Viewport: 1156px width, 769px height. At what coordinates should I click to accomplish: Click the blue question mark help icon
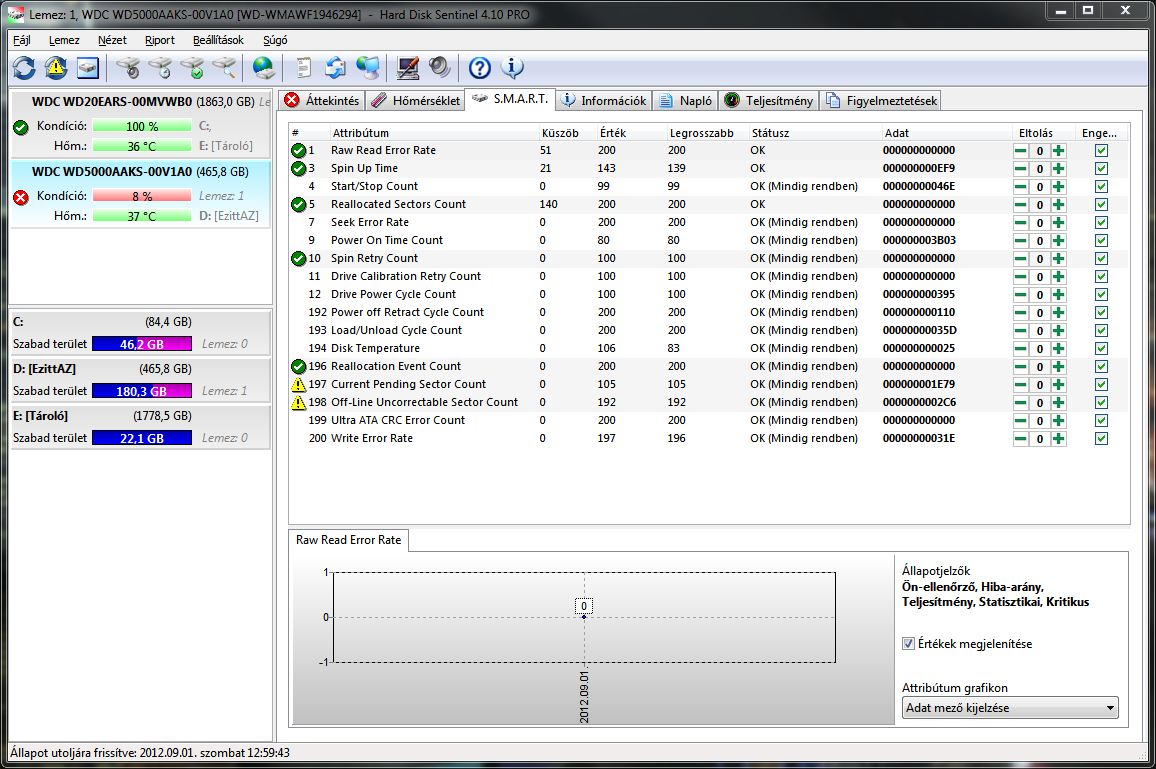coord(479,68)
